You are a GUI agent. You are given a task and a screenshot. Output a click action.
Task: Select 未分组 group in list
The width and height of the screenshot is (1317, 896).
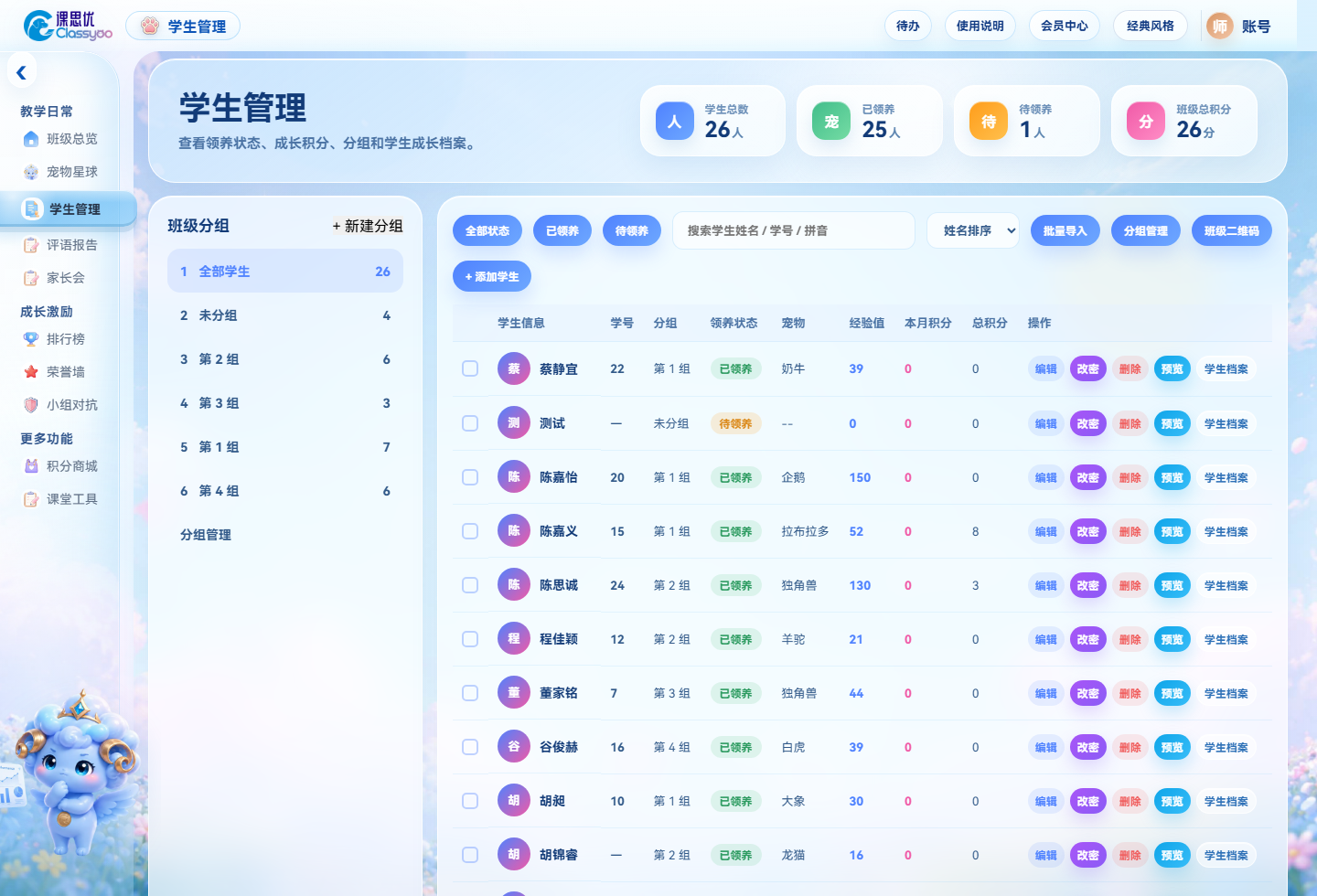pyautogui.click(x=285, y=315)
